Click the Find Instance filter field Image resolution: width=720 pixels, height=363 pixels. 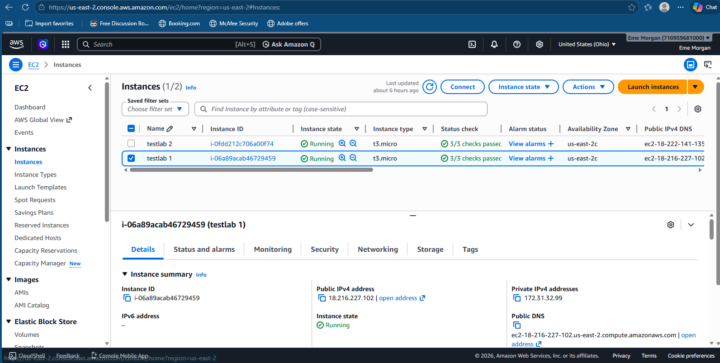click(341, 109)
